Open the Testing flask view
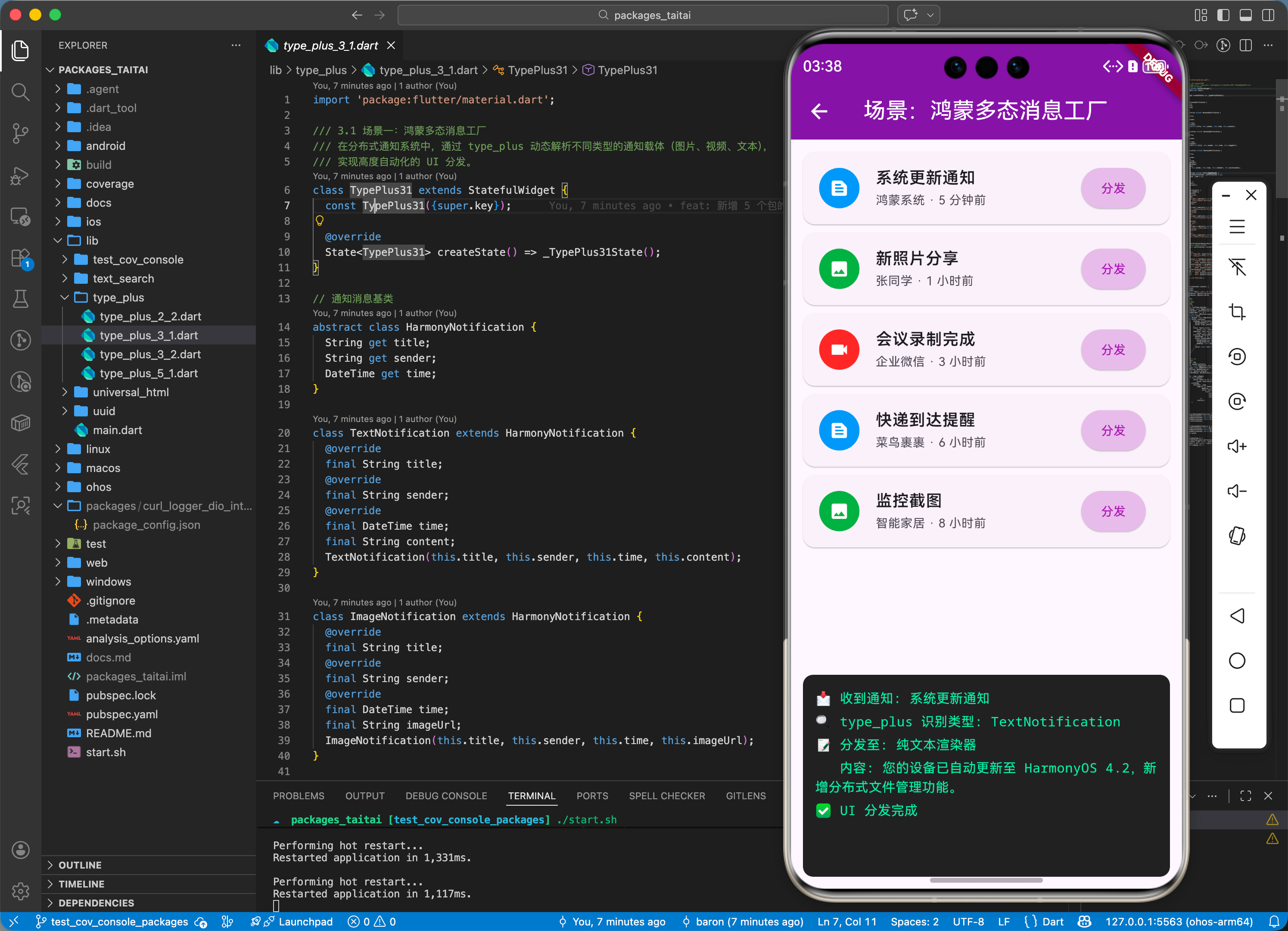Viewport: 1288px width, 931px height. tap(20, 298)
